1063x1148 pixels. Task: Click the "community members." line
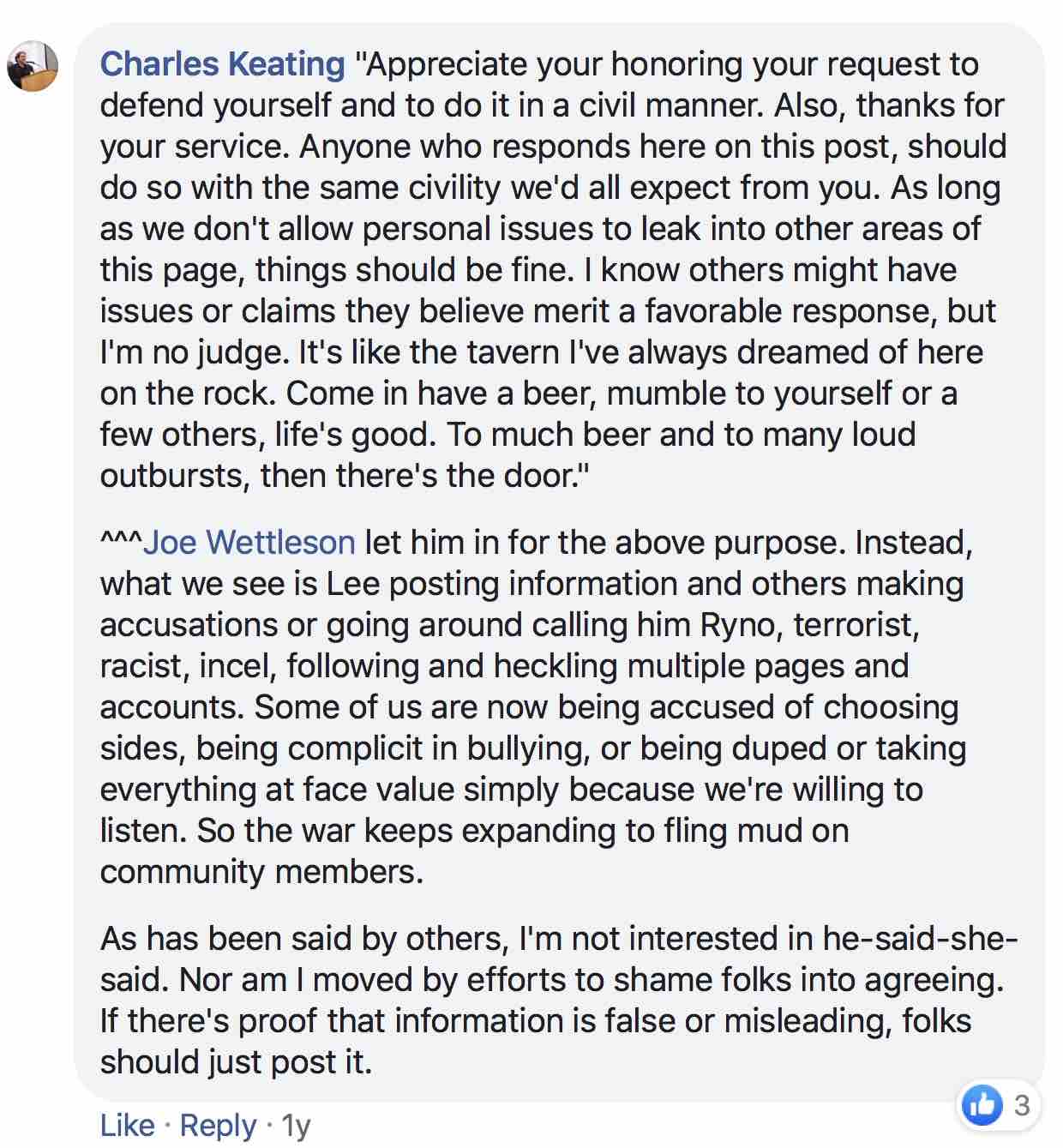(261, 872)
